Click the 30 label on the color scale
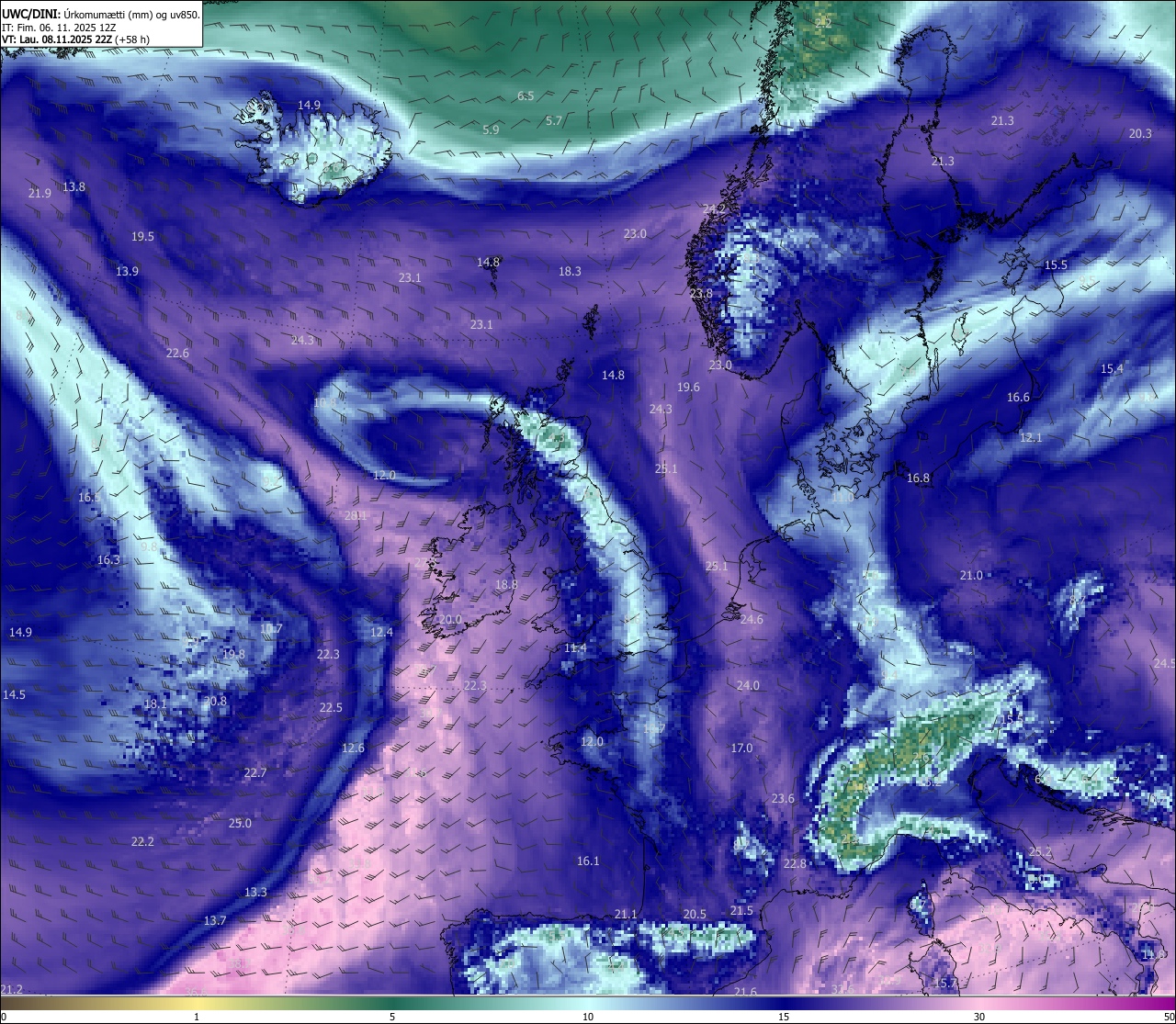Image resolution: width=1176 pixels, height=1024 pixels. click(979, 1017)
